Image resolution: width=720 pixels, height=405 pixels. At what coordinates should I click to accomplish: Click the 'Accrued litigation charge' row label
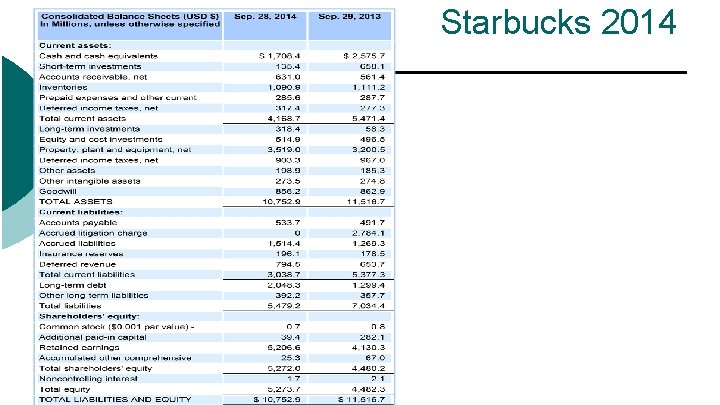[93, 233]
